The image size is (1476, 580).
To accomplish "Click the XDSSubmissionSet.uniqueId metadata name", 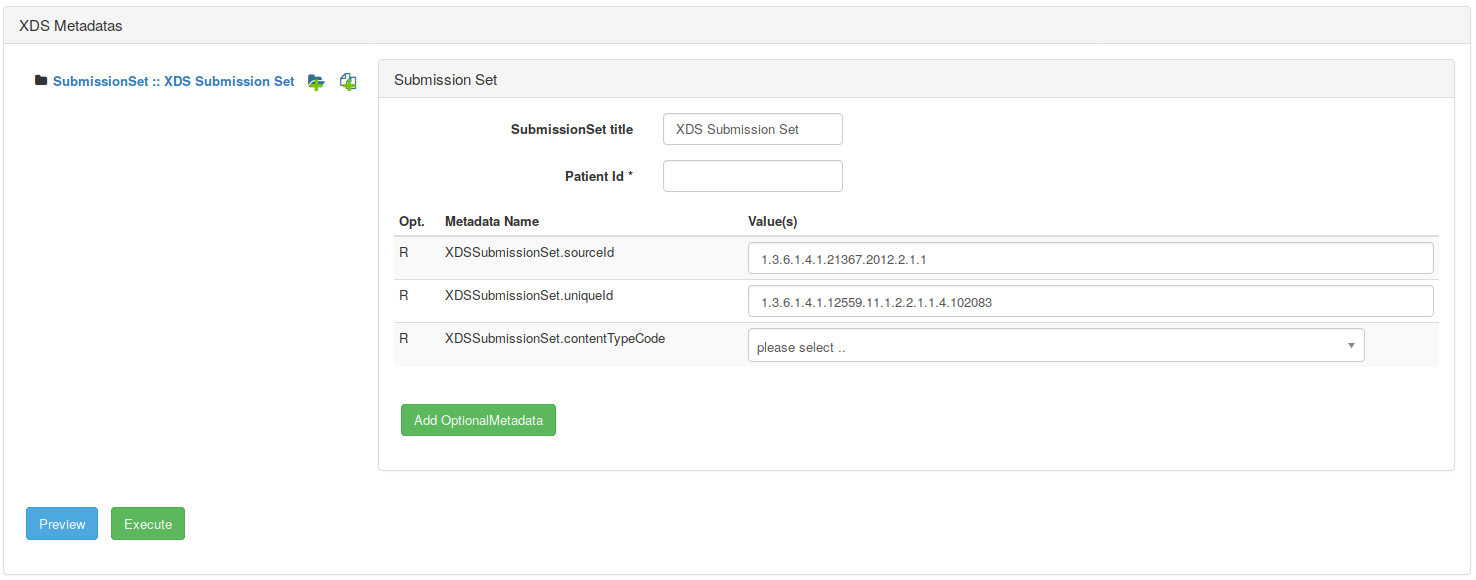I will [x=529, y=296].
